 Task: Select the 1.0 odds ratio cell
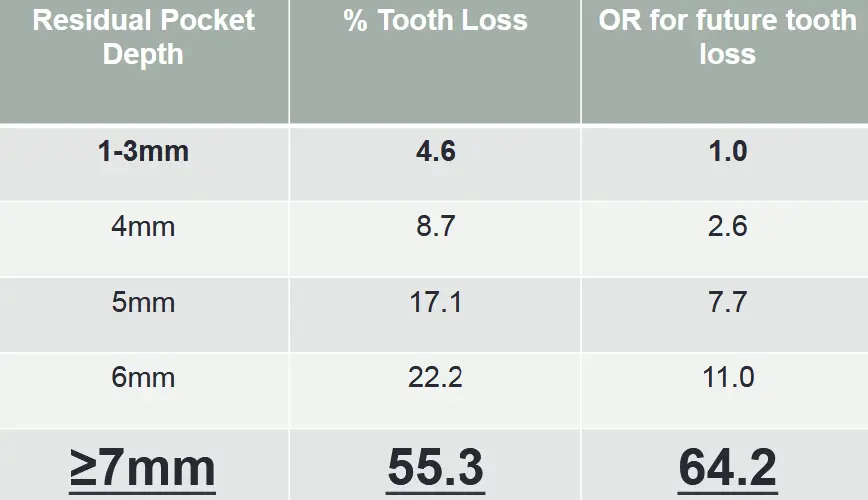coord(728,151)
